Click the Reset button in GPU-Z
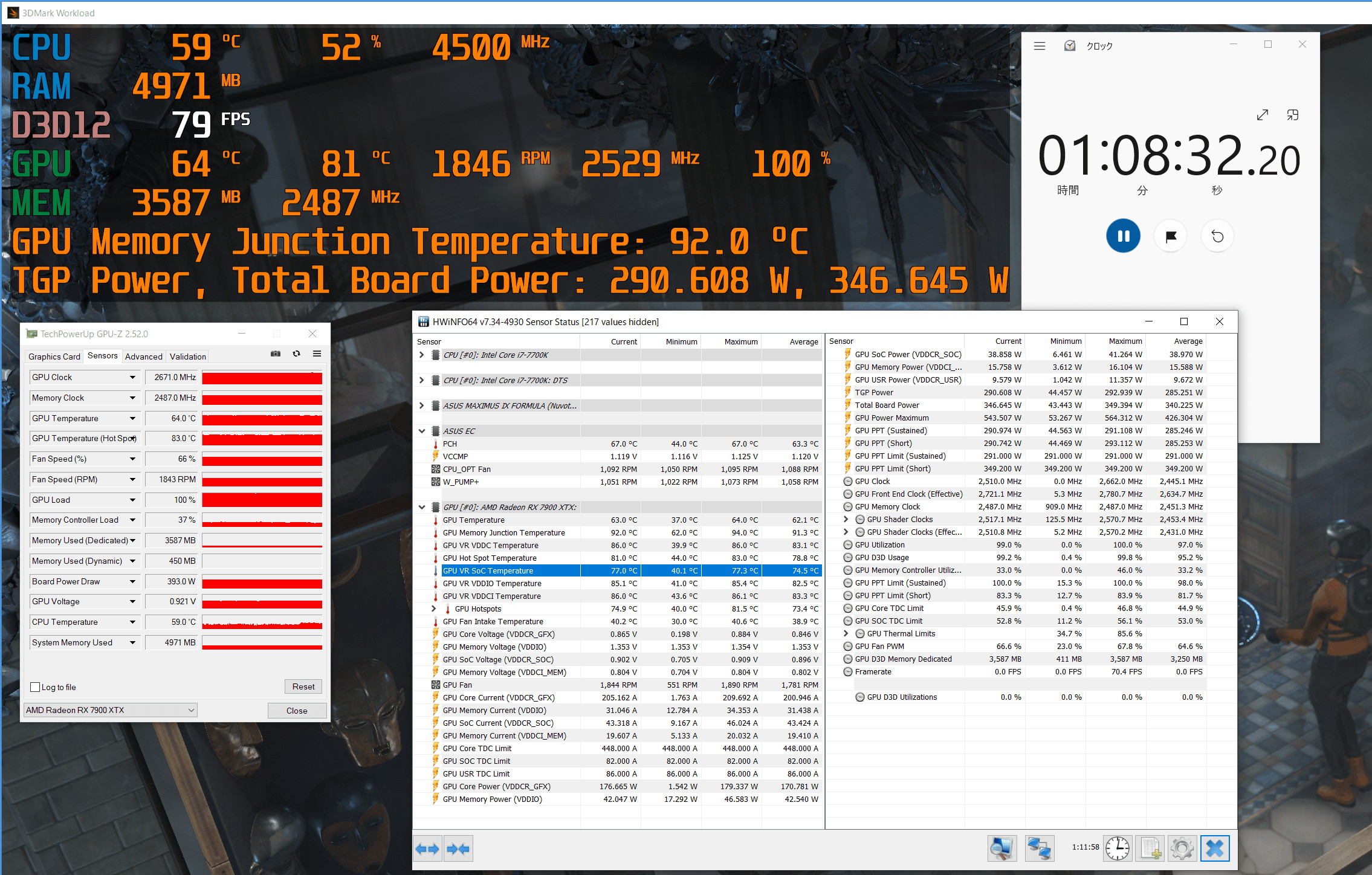1372x875 pixels. pos(303,686)
